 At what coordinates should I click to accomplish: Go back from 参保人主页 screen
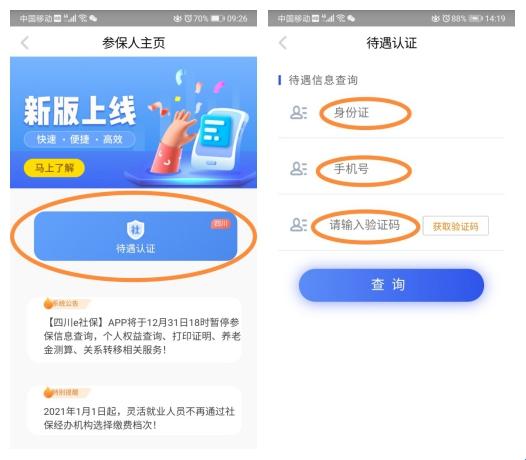click(x=25, y=43)
